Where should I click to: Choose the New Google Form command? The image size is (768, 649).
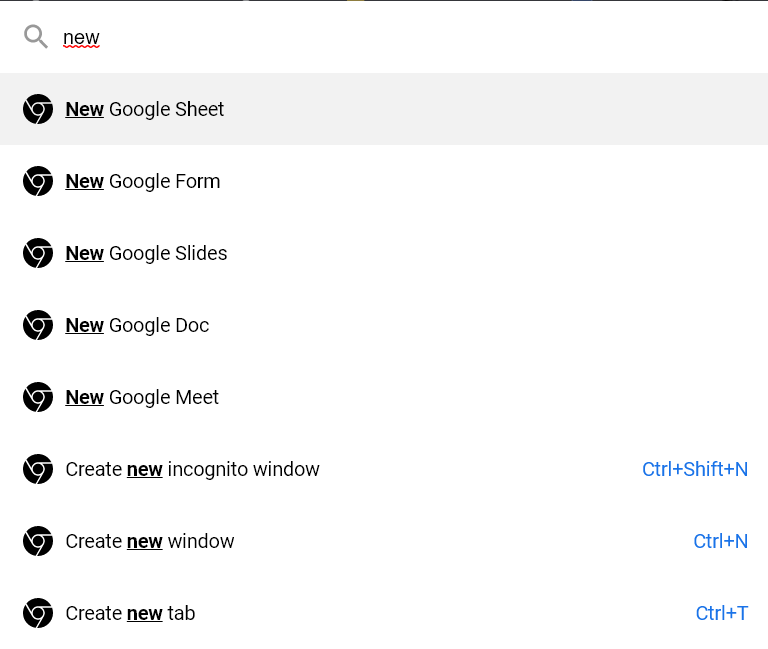point(384,181)
